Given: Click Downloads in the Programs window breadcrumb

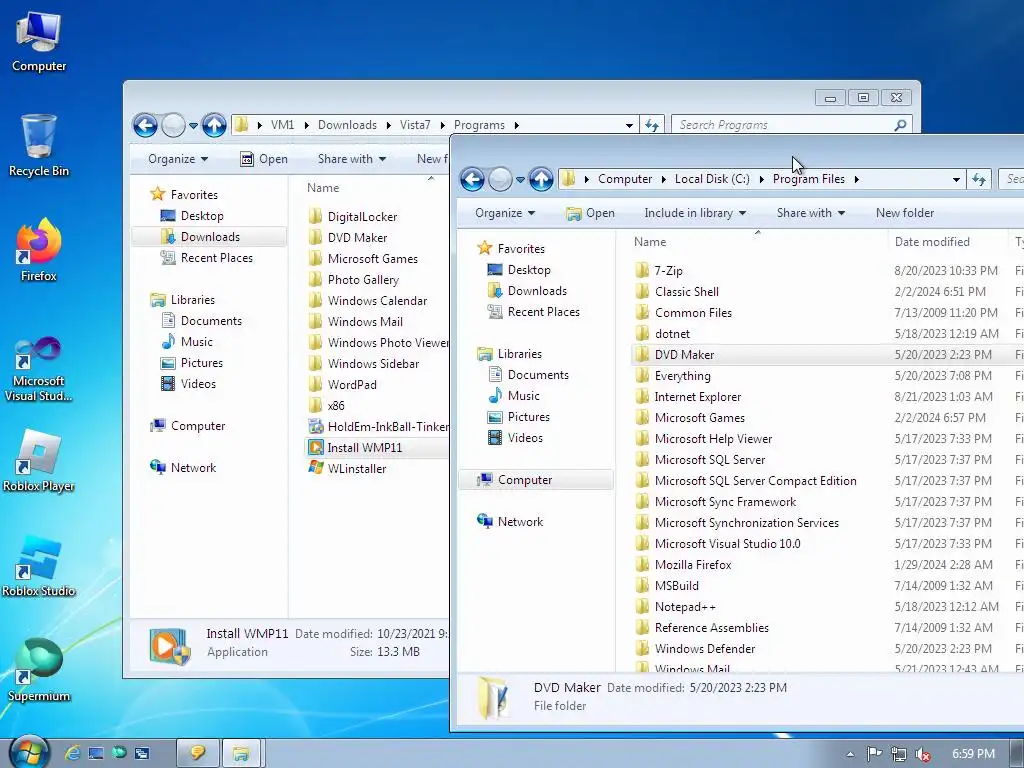Looking at the screenshot, I should (347, 125).
